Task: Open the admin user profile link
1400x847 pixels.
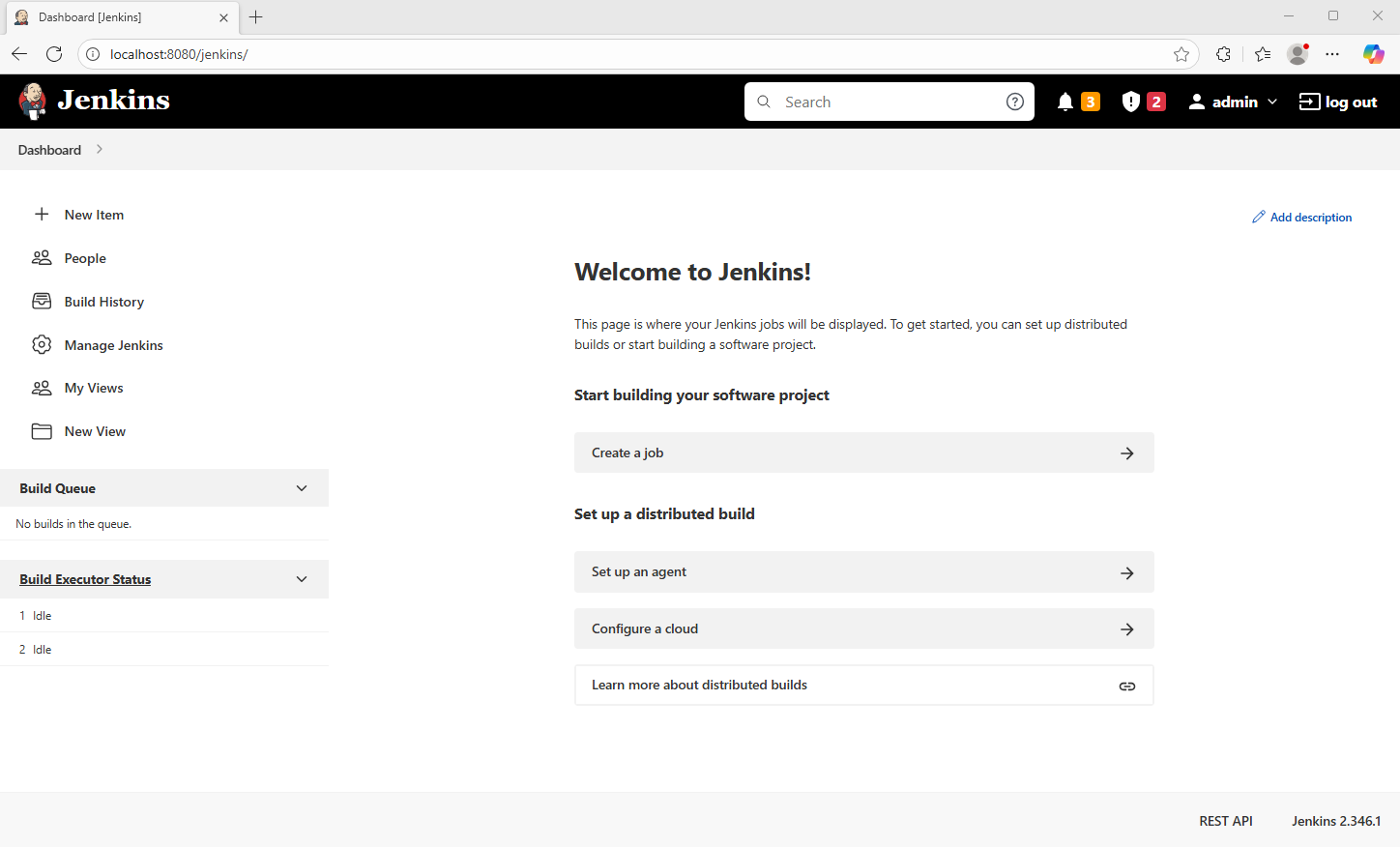Action: 1235,102
